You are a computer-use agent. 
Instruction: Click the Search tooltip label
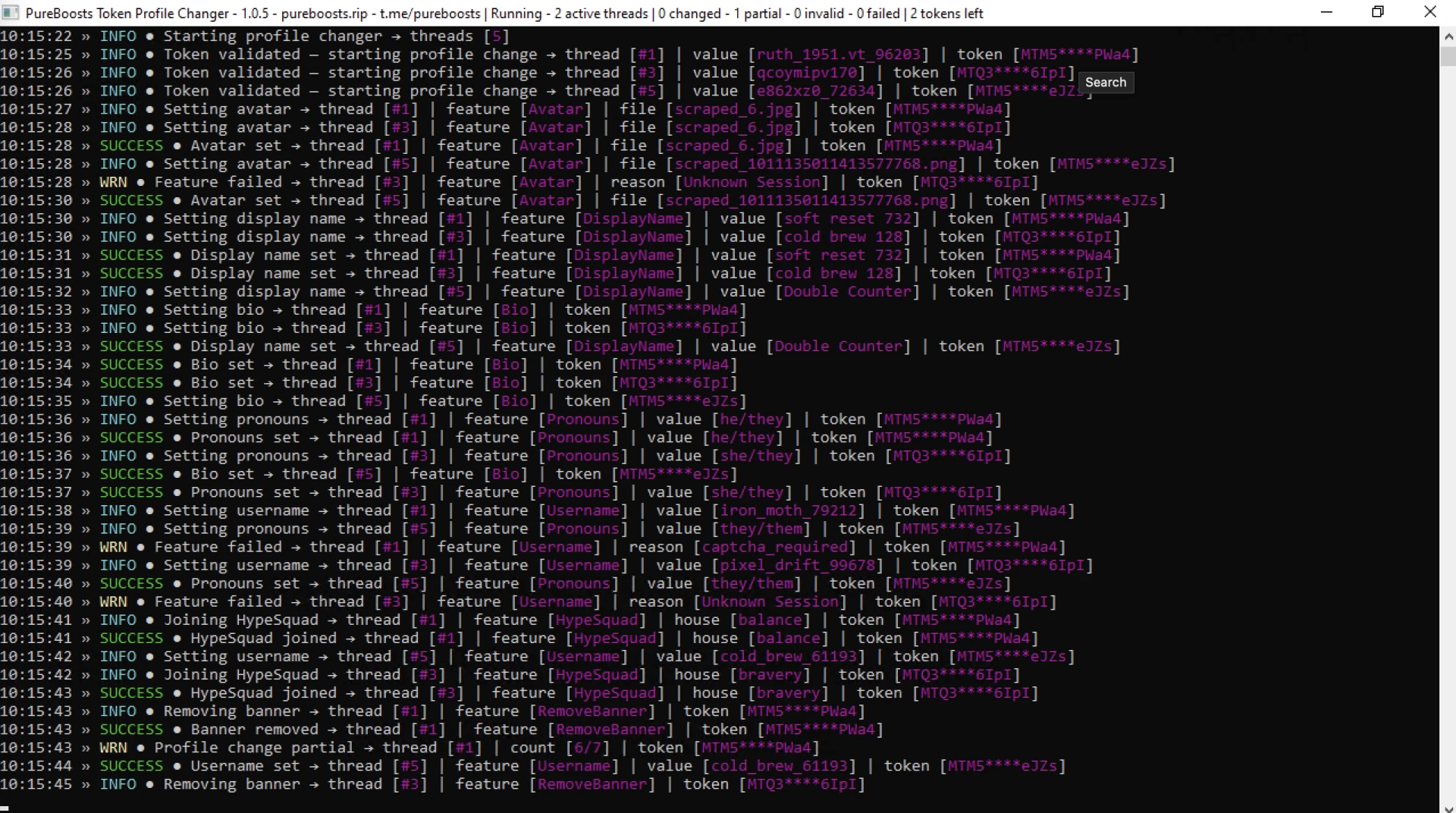pyautogui.click(x=1106, y=82)
